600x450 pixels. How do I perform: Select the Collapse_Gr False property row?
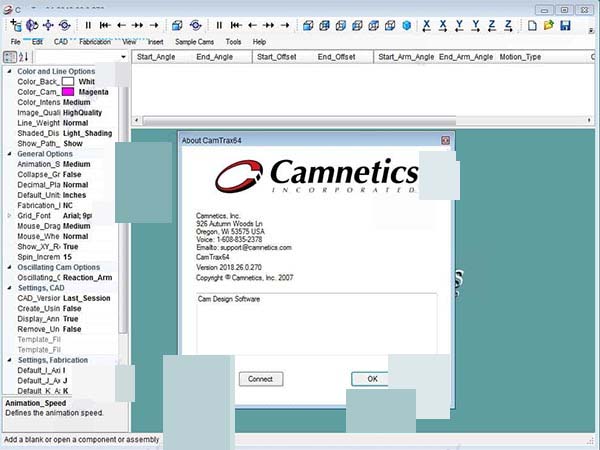(x=60, y=174)
